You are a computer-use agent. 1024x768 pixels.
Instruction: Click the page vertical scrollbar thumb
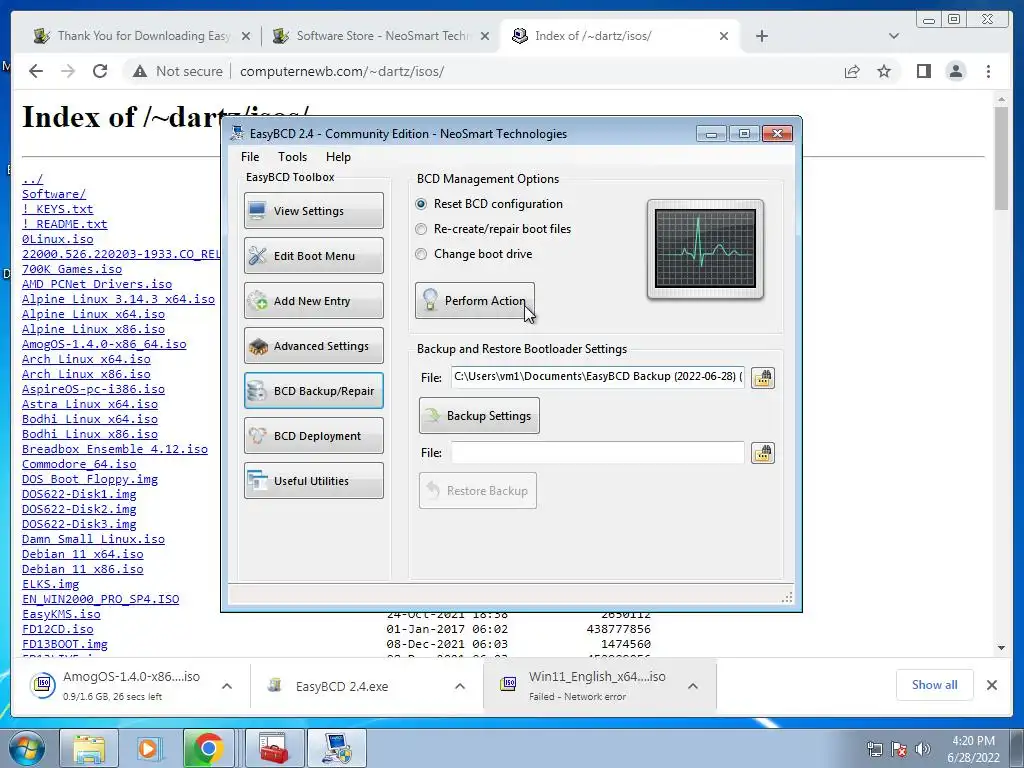click(x=1001, y=158)
